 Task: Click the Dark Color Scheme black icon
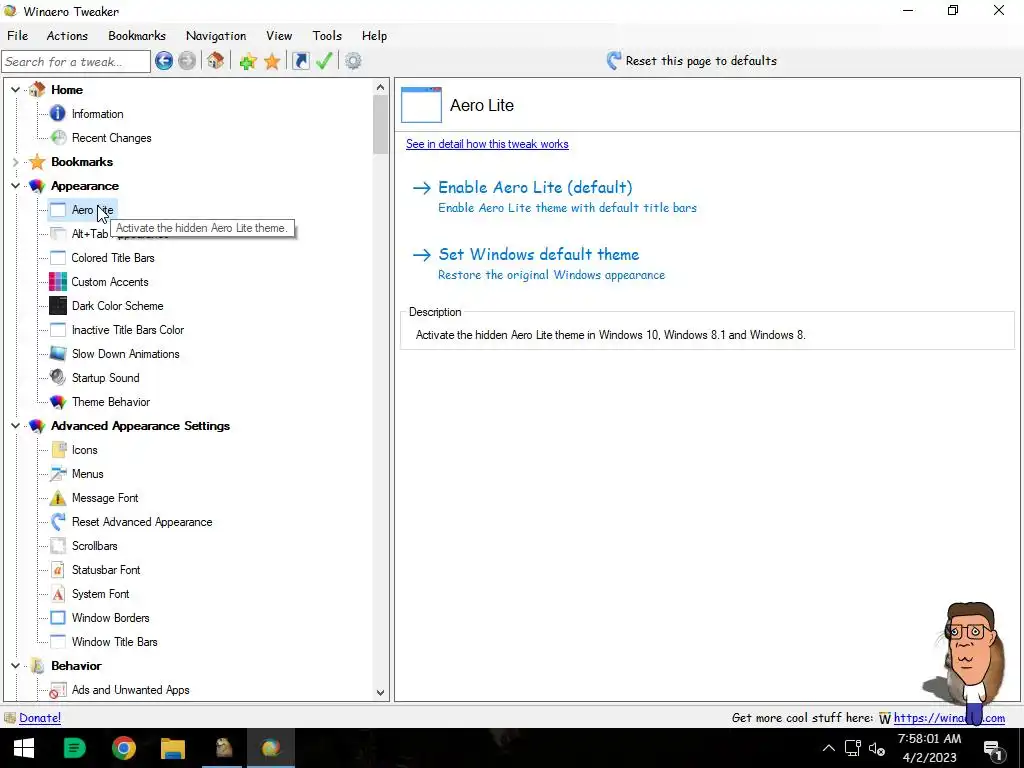[x=57, y=306]
